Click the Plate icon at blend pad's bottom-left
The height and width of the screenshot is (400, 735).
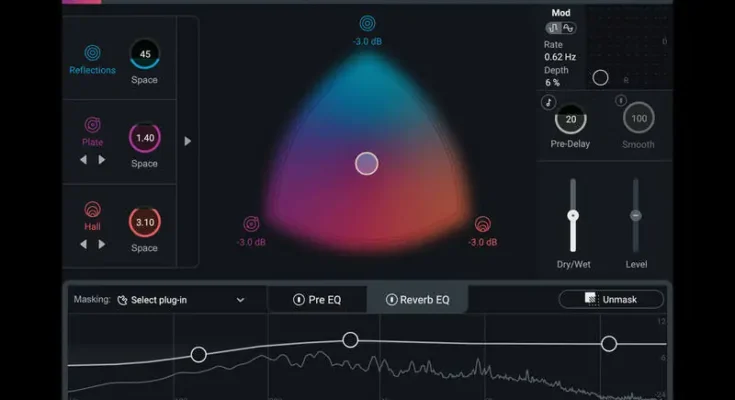(x=251, y=224)
